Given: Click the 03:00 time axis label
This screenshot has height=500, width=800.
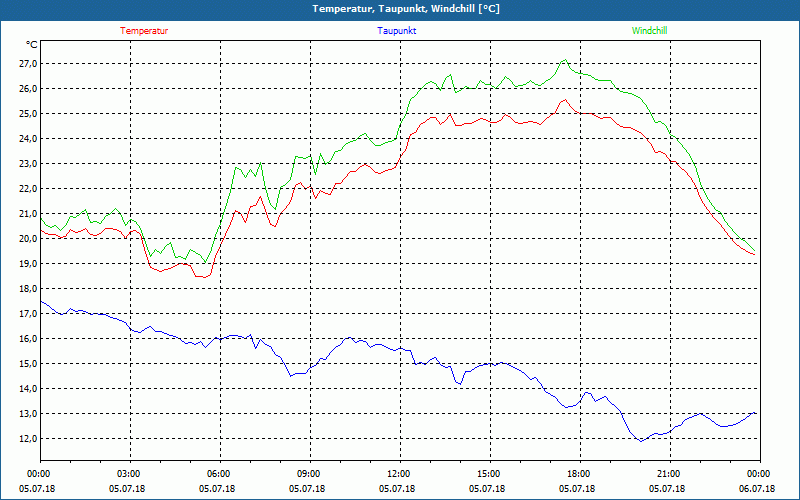Looking at the screenshot, I should click(131, 474).
